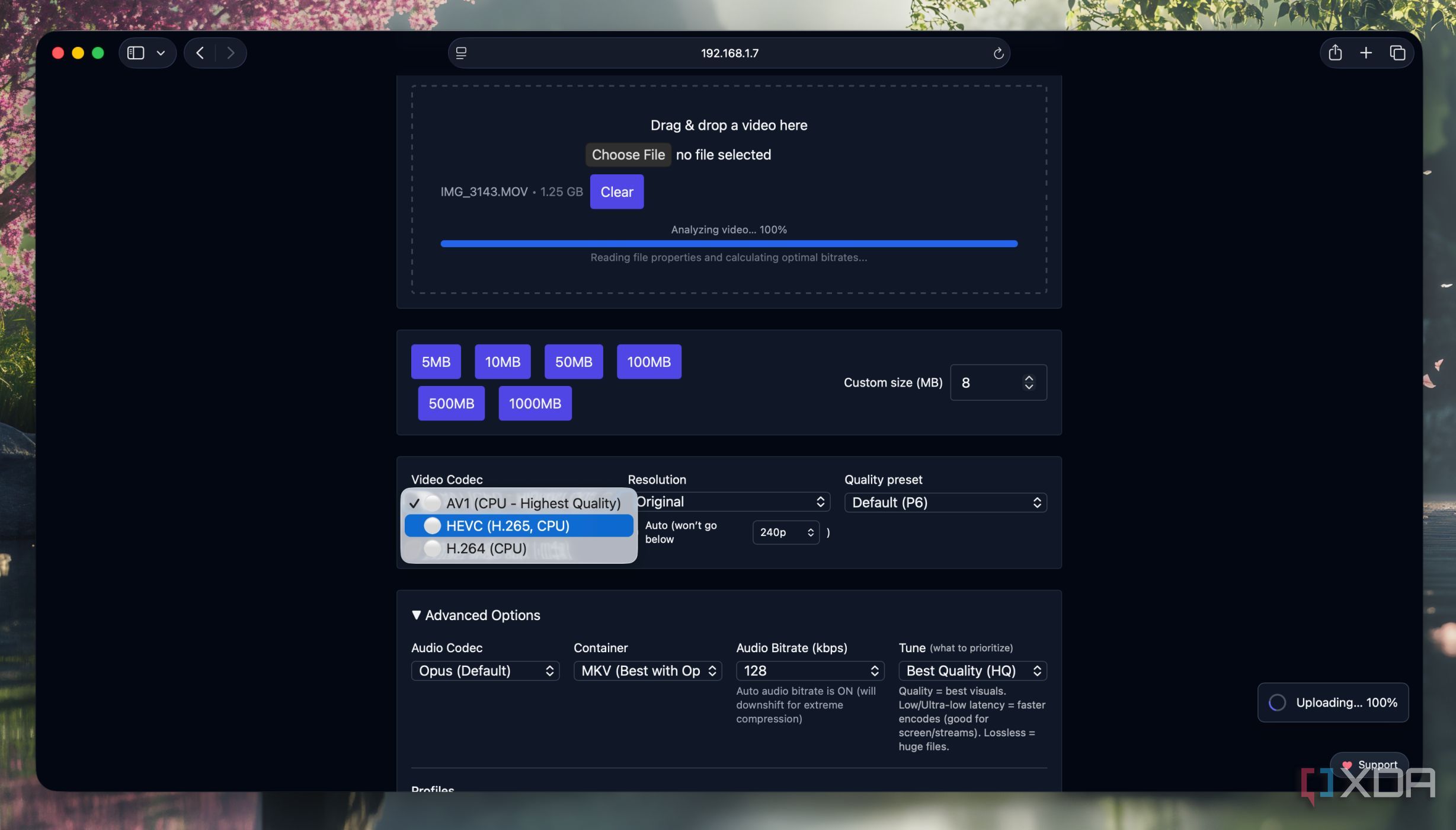The height and width of the screenshot is (830, 1456).
Task: Clear the selected IMG_3143.MOV file
Action: tap(617, 191)
